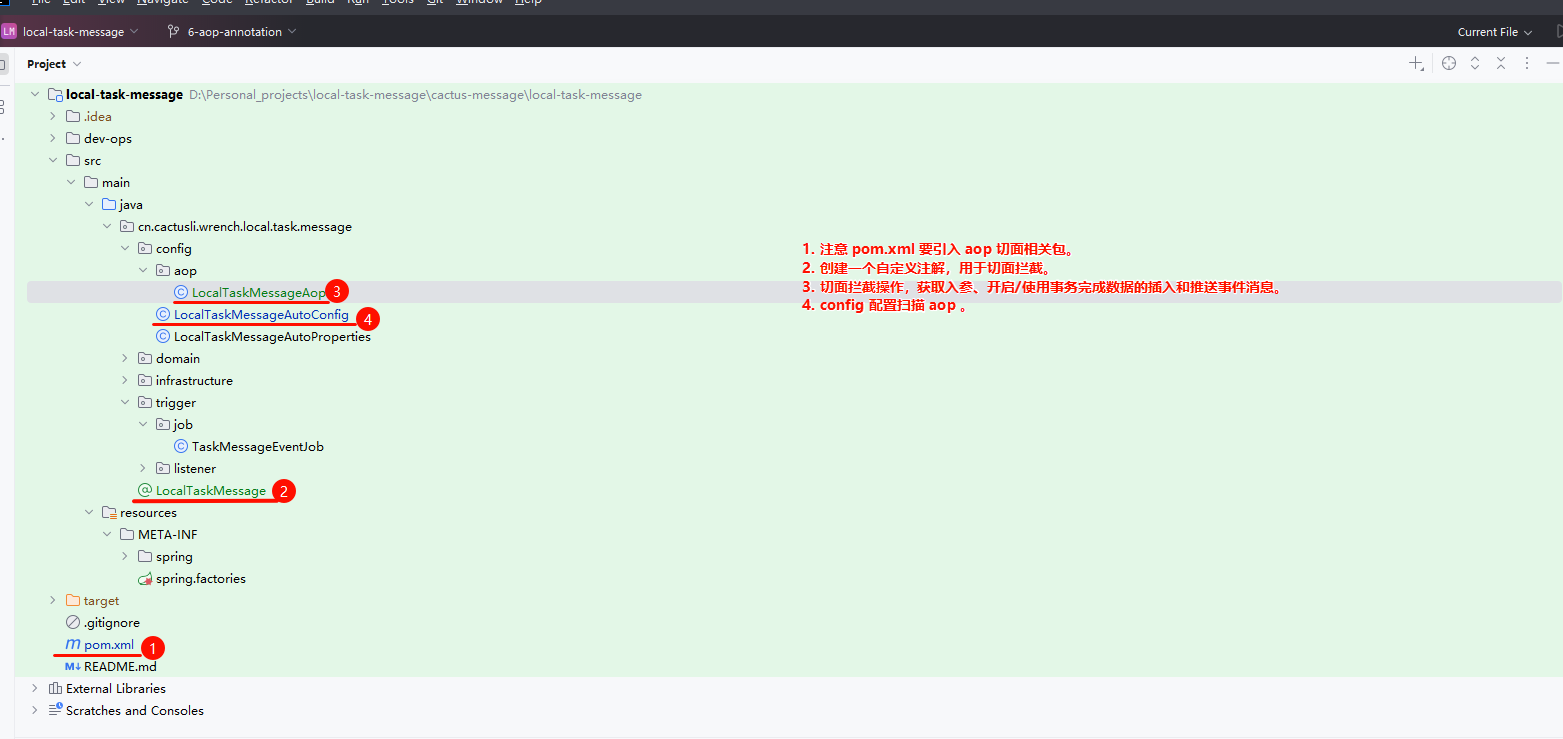
Task: Click the Git branch icon beside 6-aop-annotation
Action: [x=174, y=32]
